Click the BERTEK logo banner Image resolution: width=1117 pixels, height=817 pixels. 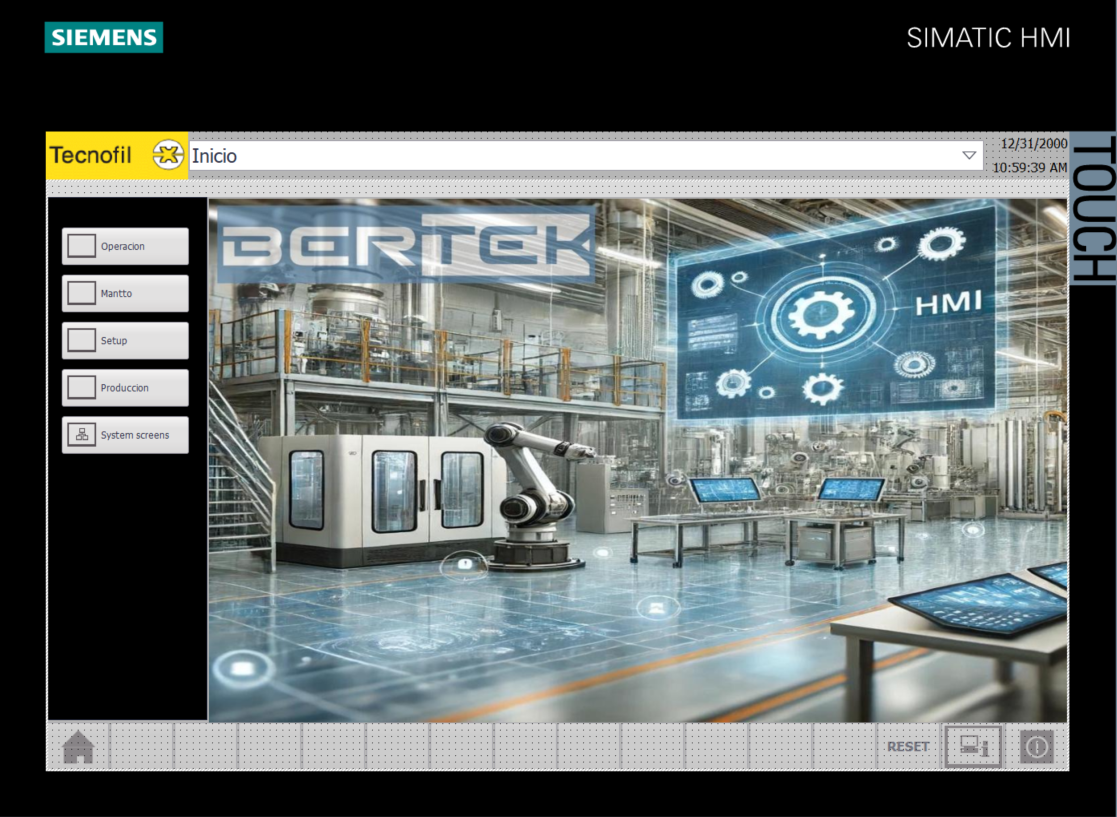pos(406,246)
